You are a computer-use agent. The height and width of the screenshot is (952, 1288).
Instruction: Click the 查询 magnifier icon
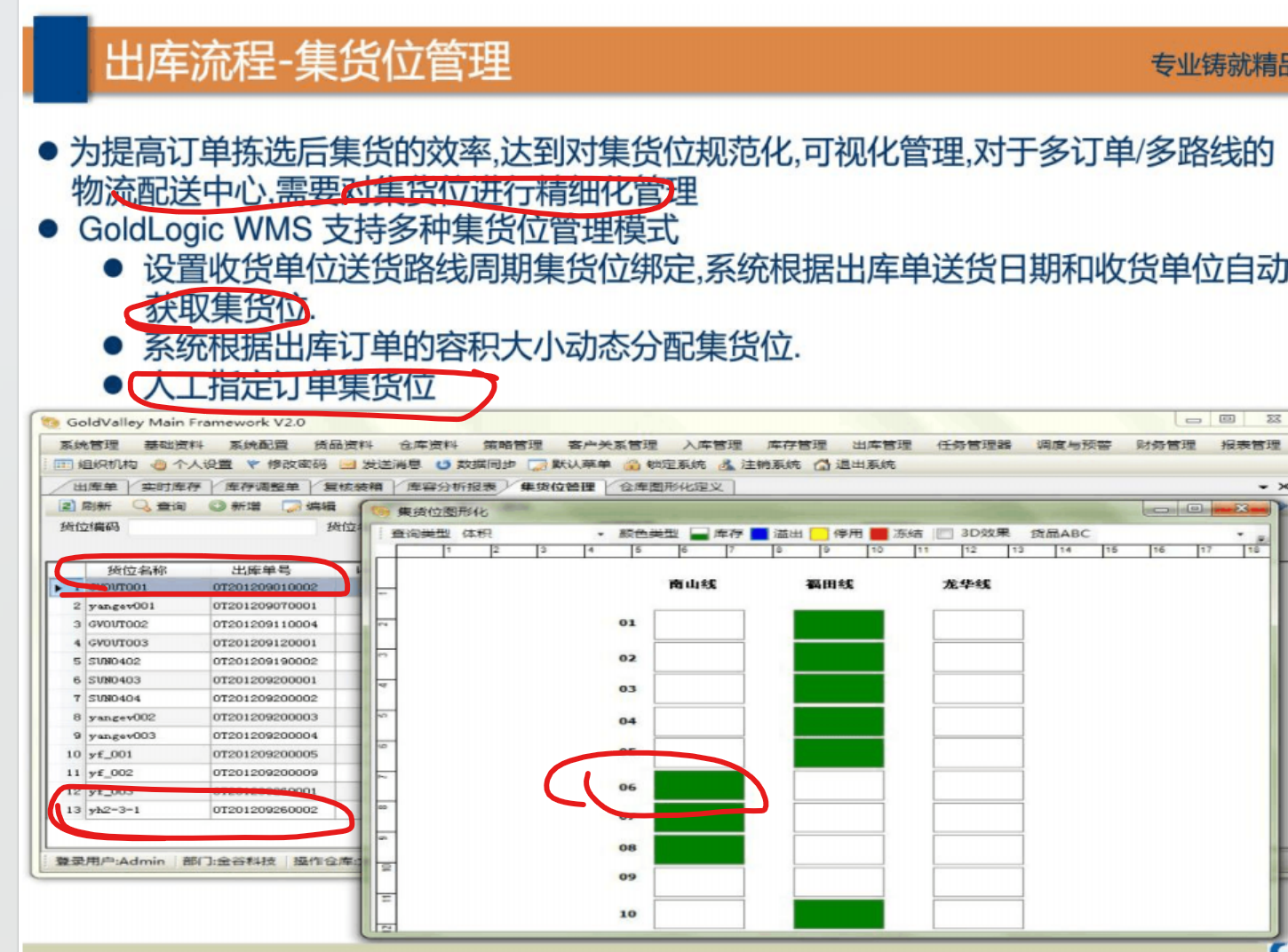tap(141, 505)
